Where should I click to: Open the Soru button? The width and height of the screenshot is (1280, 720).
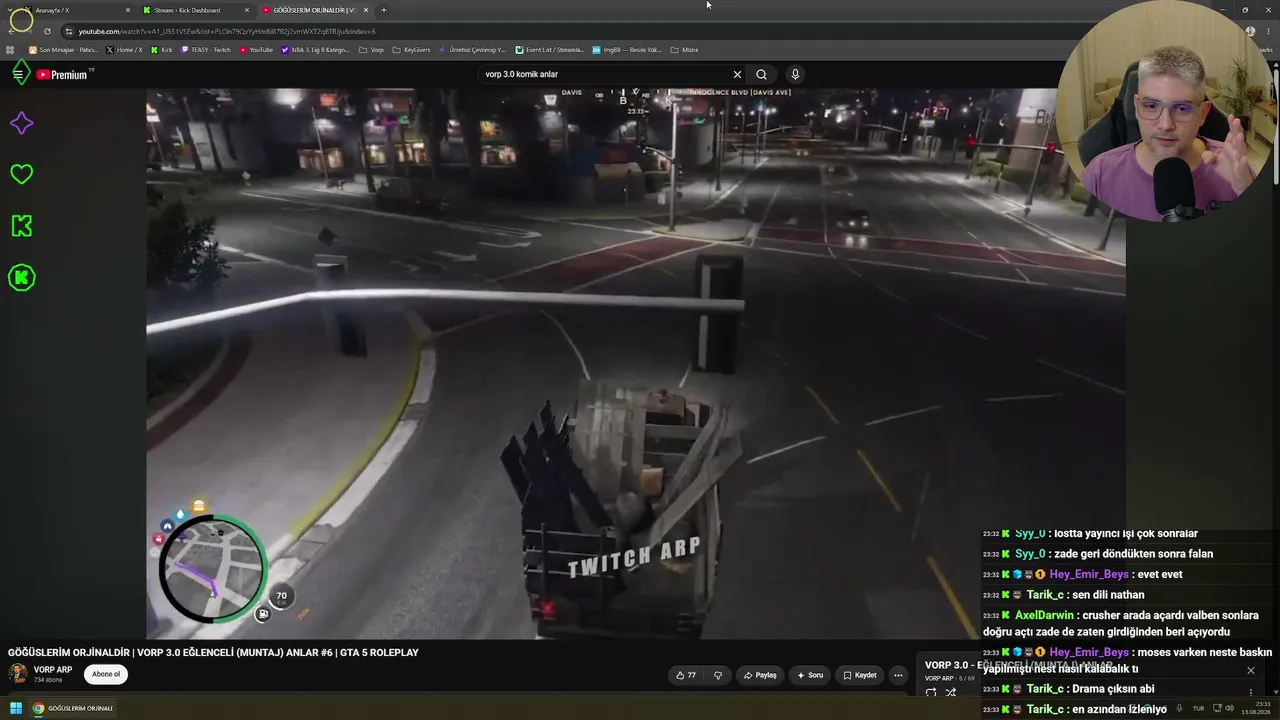coord(810,675)
